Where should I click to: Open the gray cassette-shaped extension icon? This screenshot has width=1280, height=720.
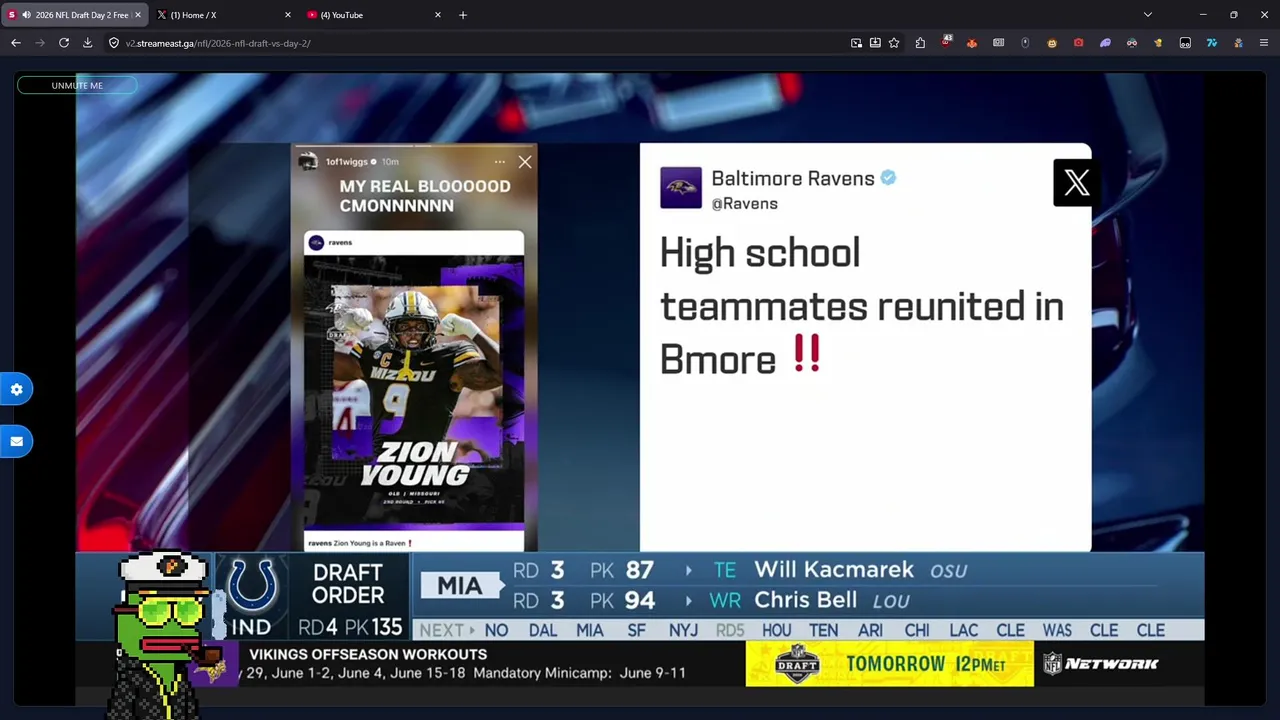point(998,43)
